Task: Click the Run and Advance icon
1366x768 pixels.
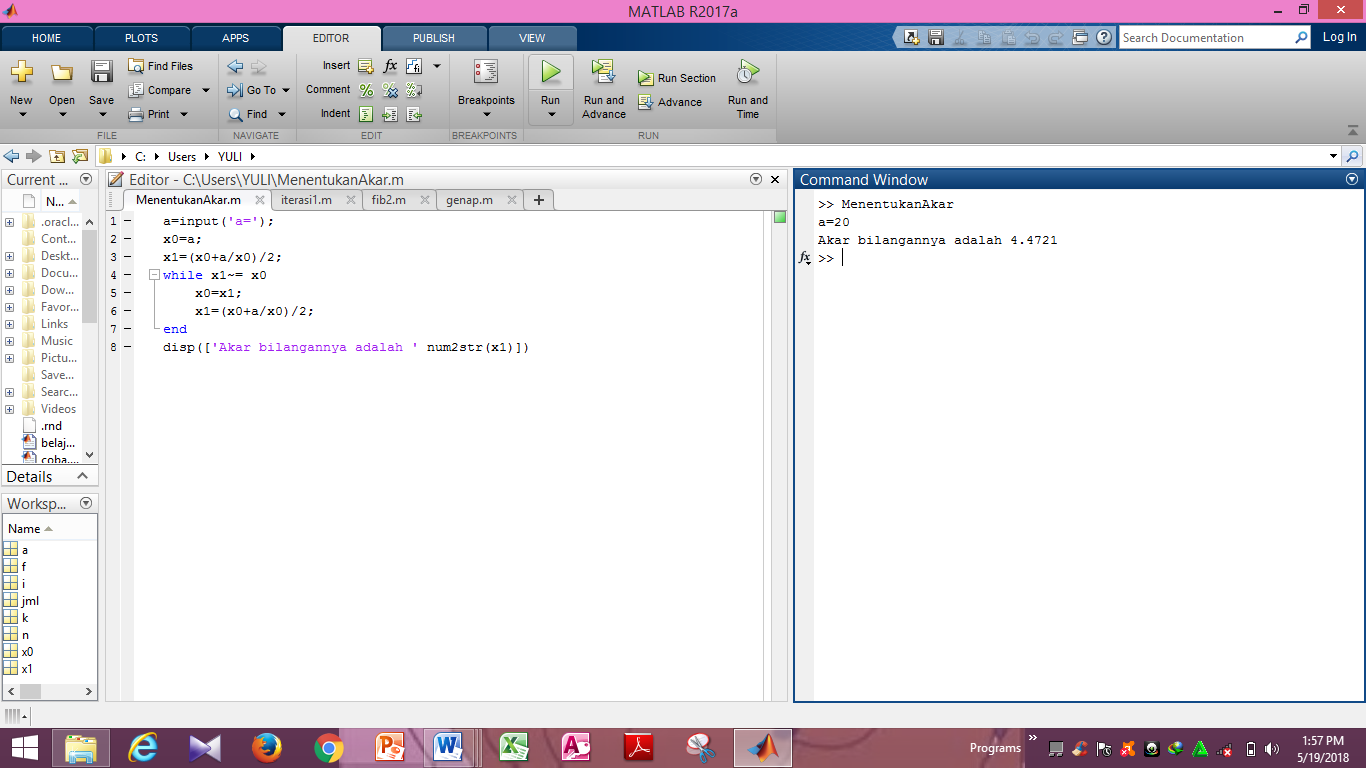Action: [602, 72]
